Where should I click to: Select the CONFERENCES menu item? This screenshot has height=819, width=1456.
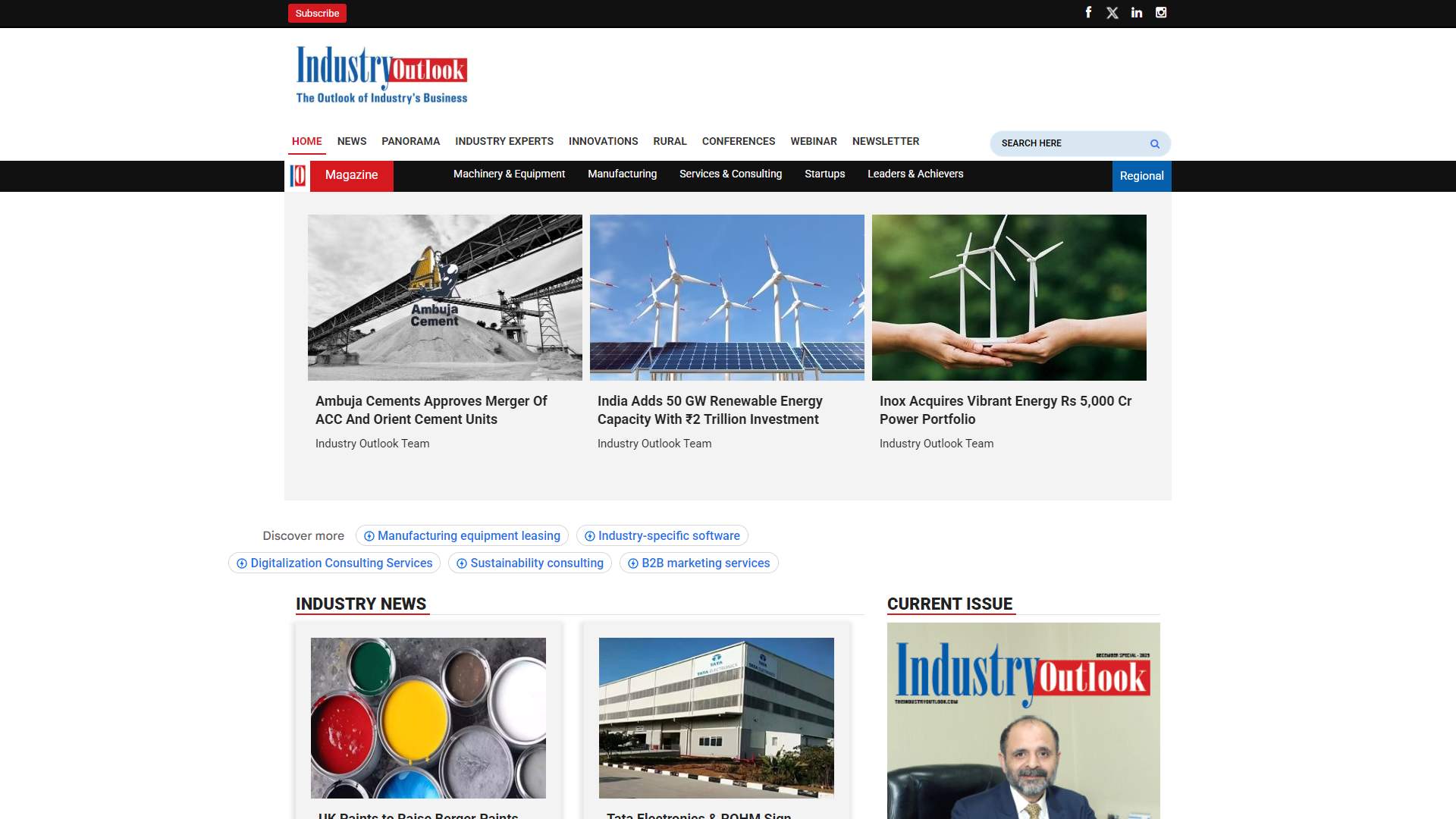click(x=738, y=141)
